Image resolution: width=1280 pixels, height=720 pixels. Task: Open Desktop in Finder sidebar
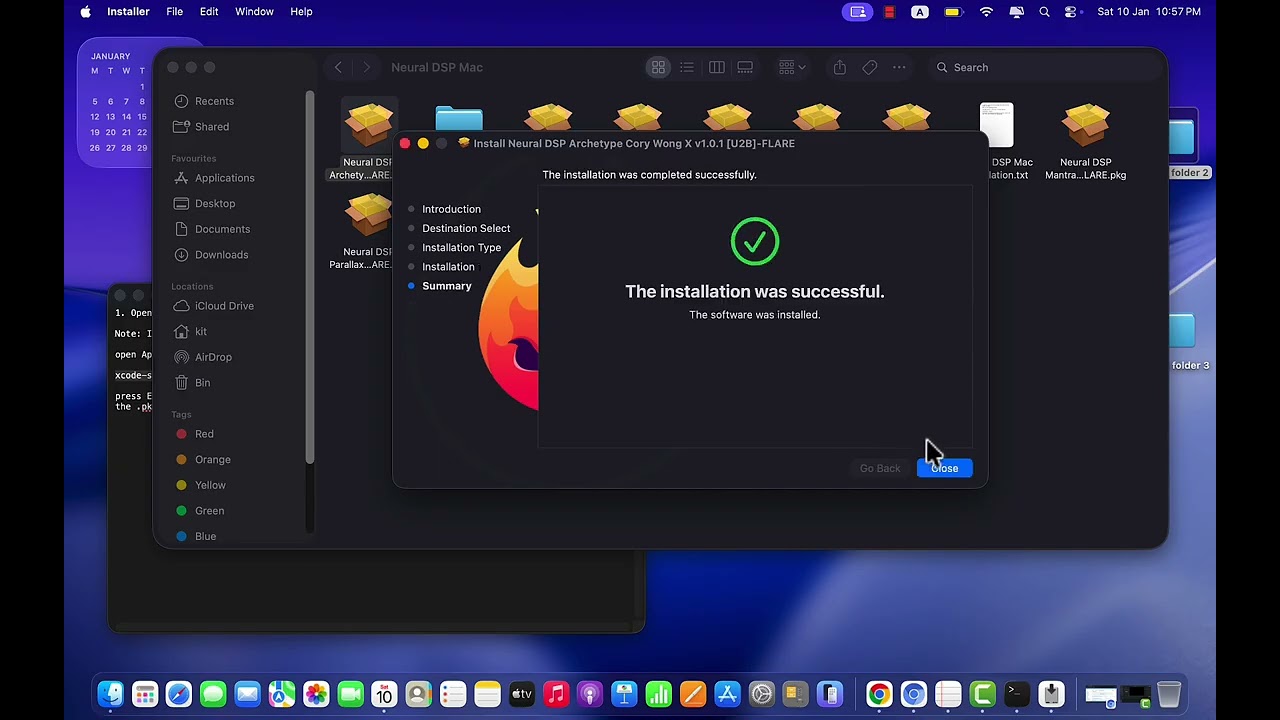pyautogui.click(x=215, y=204)
